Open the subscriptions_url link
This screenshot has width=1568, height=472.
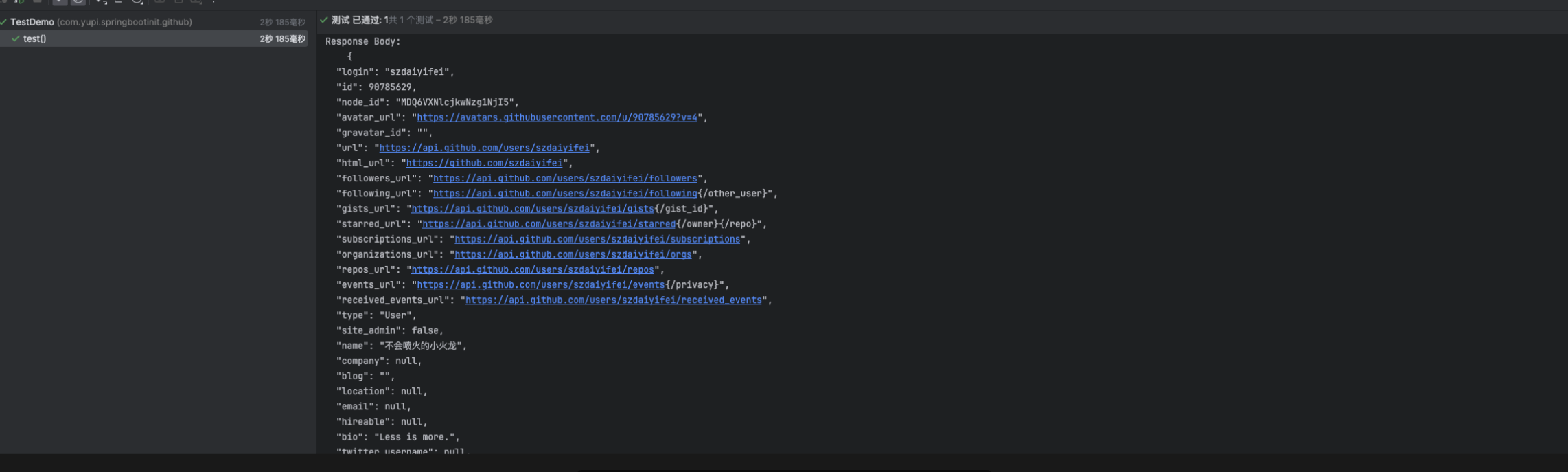tap(597, 239)
